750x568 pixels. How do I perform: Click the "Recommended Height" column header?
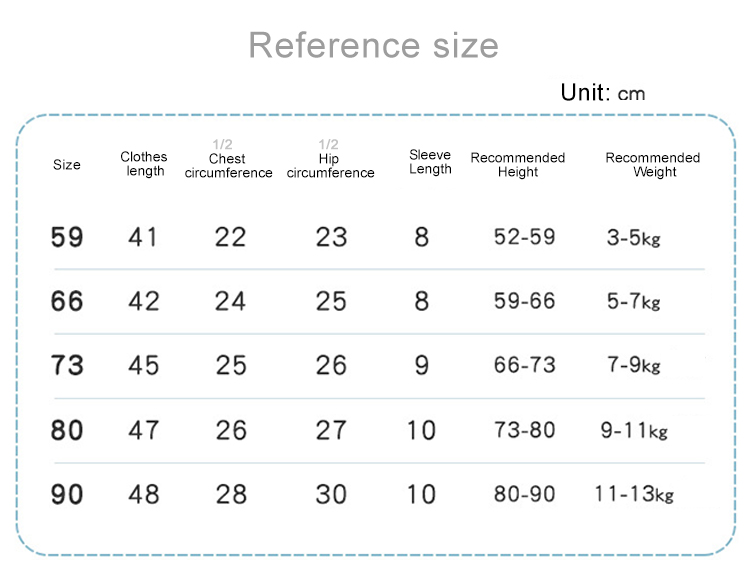click(x=517, y=165)
